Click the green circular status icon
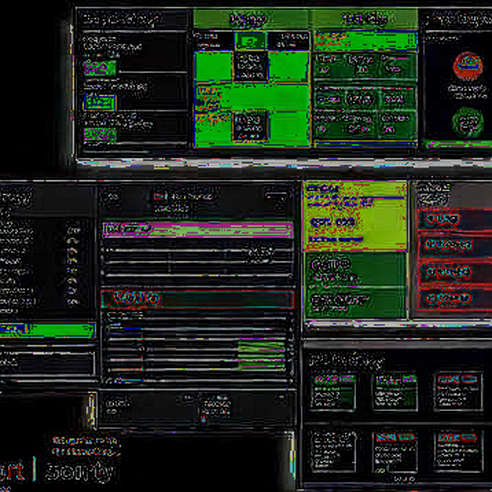The image size is (492, 492). click(x=468, y=122)
